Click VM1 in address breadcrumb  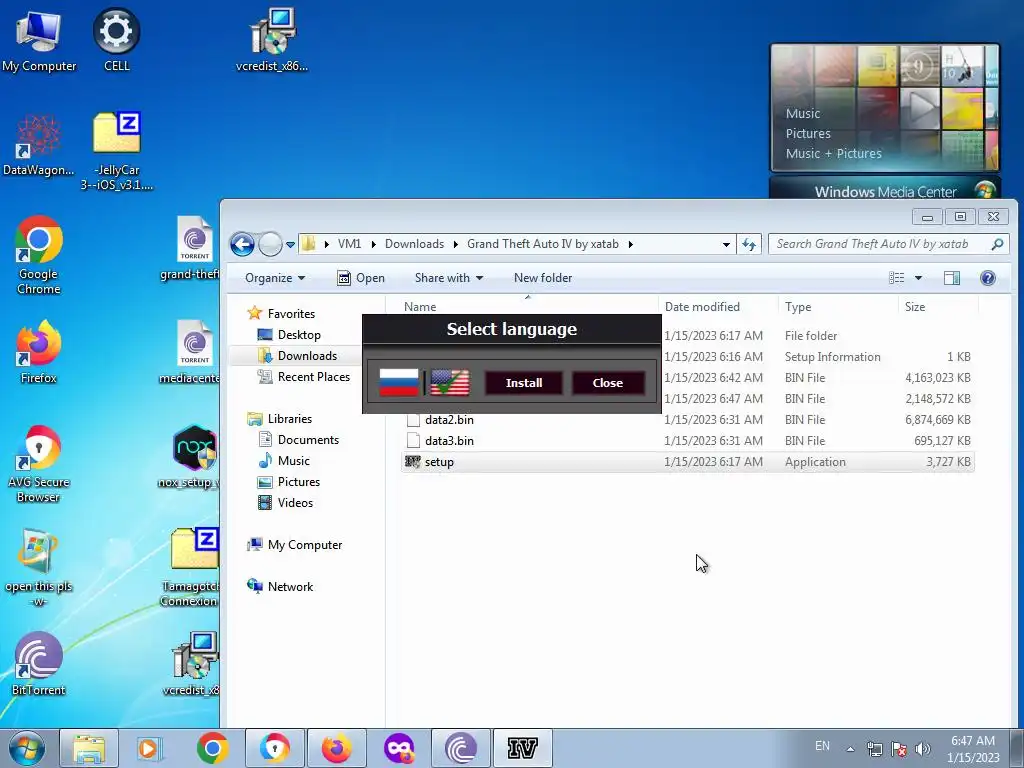(349, 244)
